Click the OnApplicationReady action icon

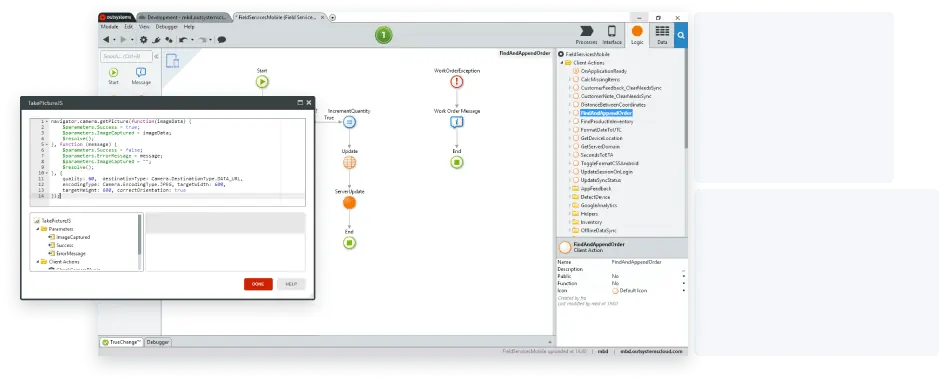577,71
